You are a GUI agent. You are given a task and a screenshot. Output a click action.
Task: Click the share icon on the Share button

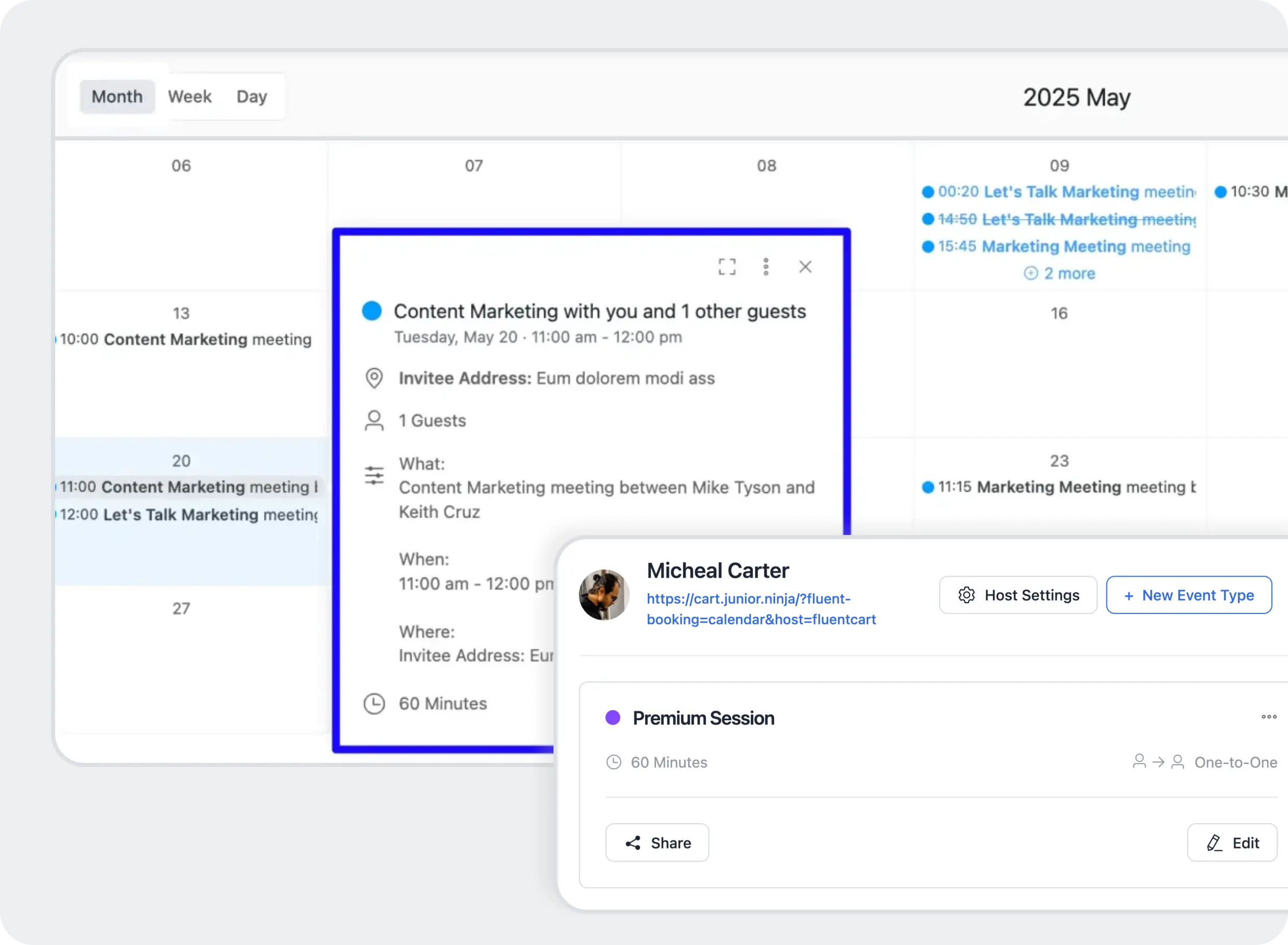634,842
